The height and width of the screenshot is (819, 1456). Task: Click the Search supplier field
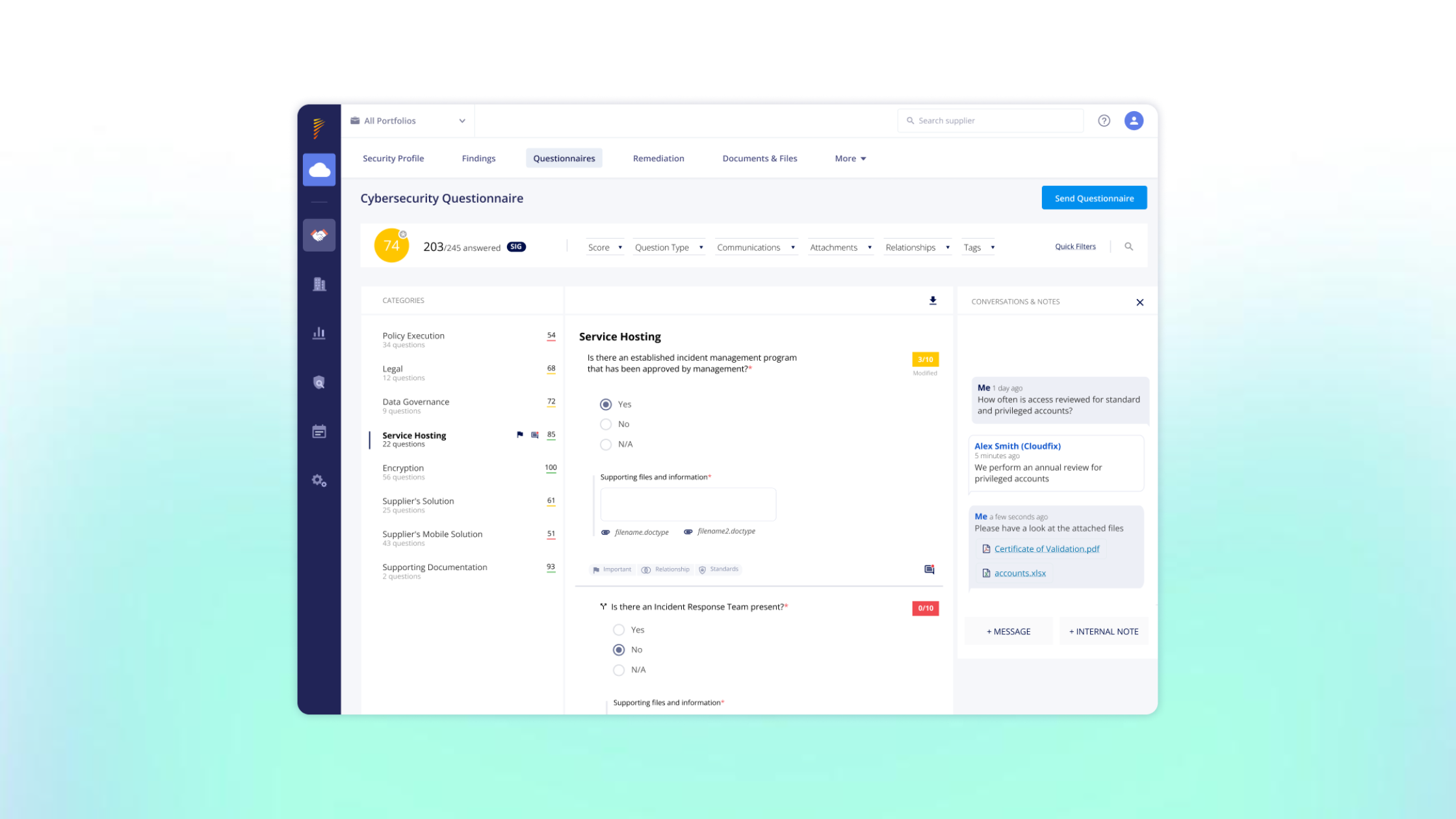991,121
